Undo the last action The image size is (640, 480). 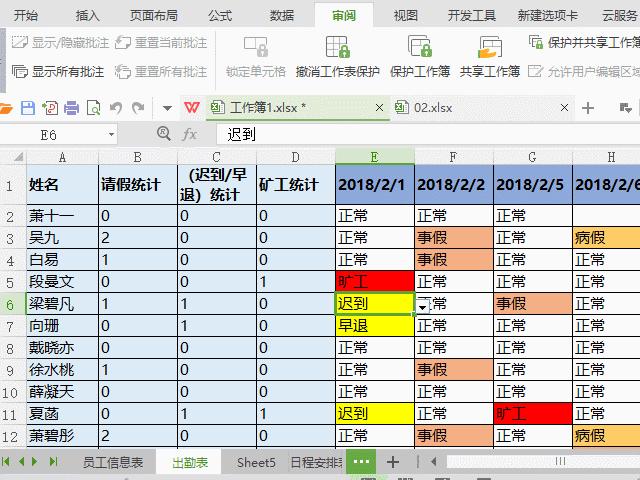click(116, 108)
